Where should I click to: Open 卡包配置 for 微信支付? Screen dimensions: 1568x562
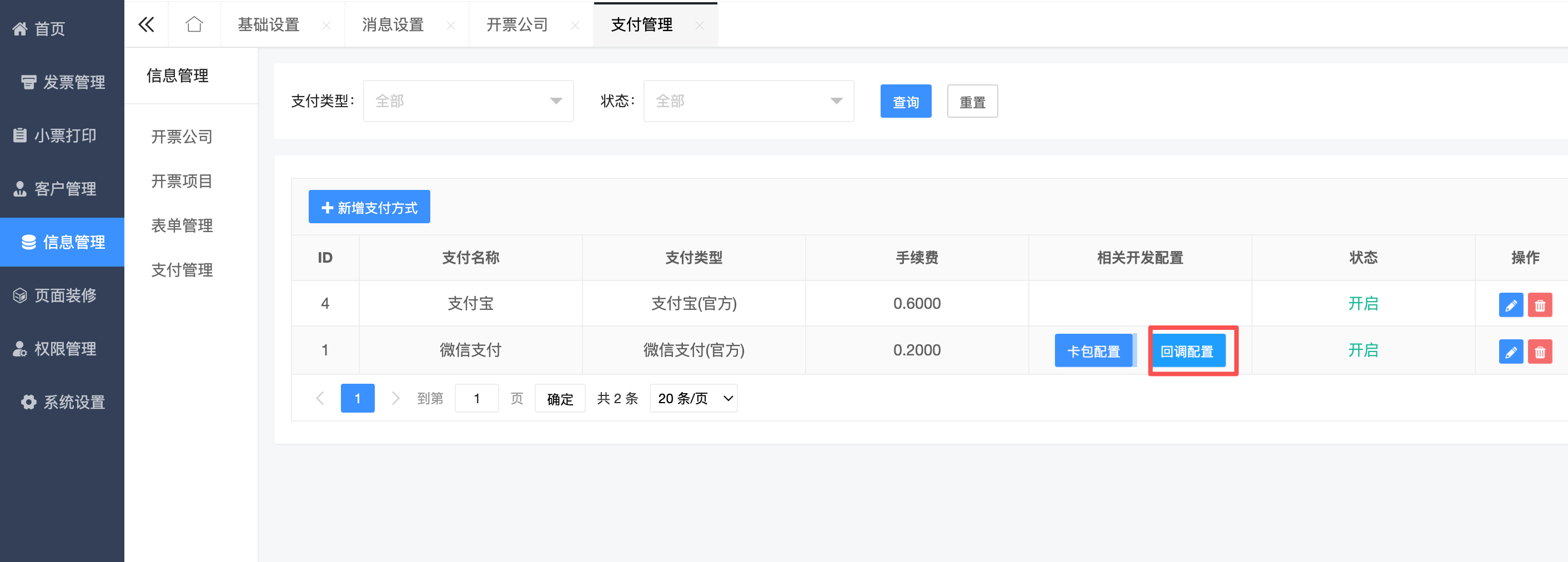1093,352
